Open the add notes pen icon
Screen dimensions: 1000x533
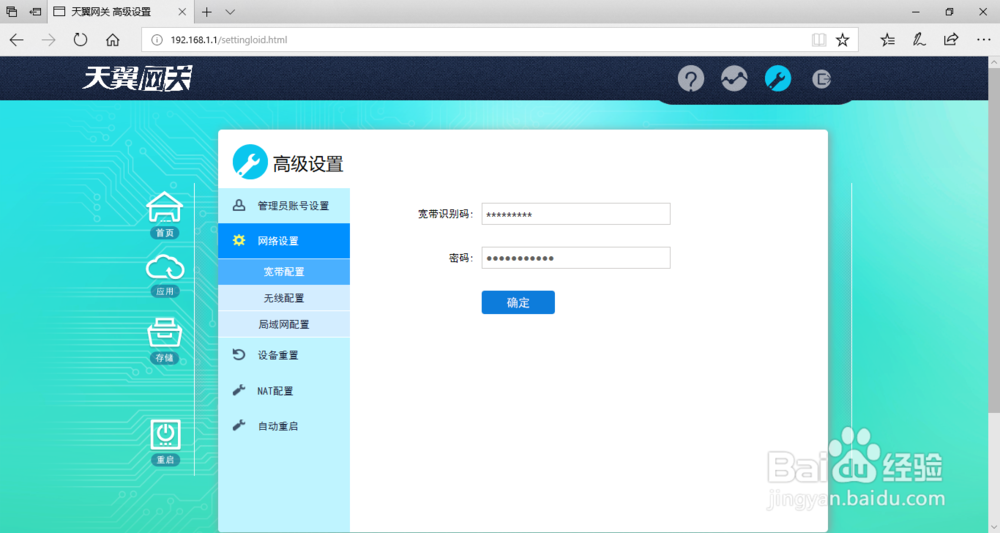point(919,40)
